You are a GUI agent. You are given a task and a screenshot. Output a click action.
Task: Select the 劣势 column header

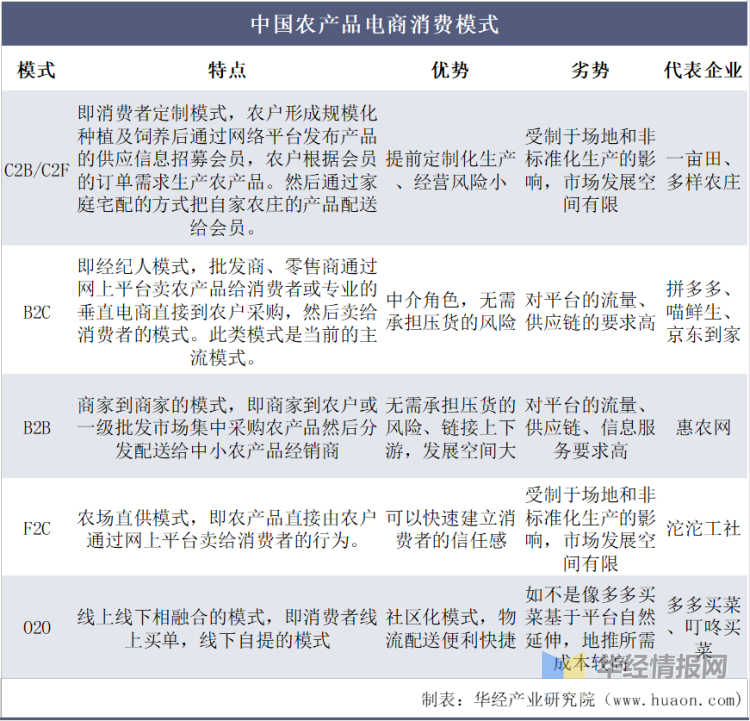tap(590, 70)
